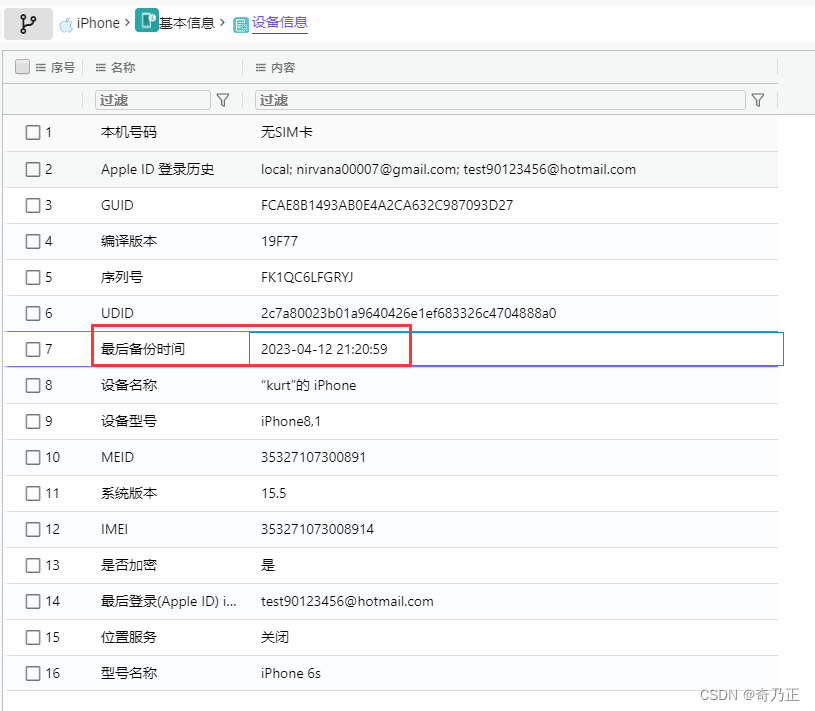Click the 设备型号 name cell
Image resolution: width=815 pixels, height=711 pixels.
pos(128,421)
